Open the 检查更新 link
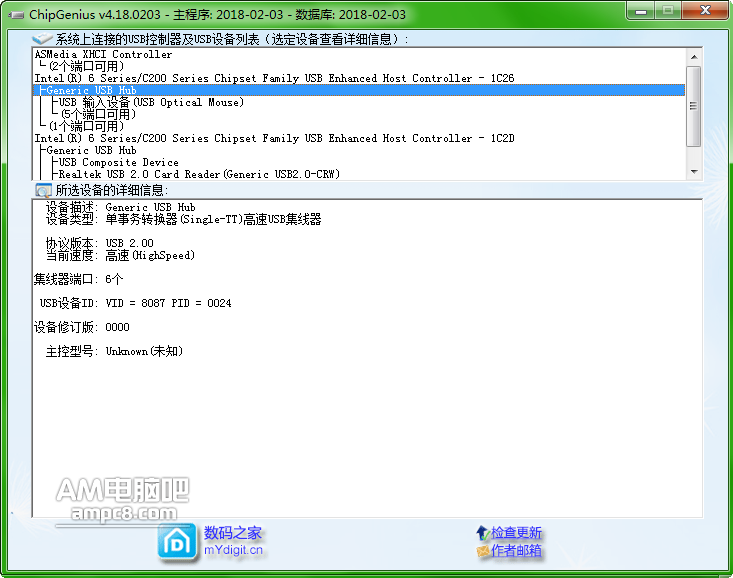Image resolution: width=733 pixels, height=578 pixels. (516, 533)
